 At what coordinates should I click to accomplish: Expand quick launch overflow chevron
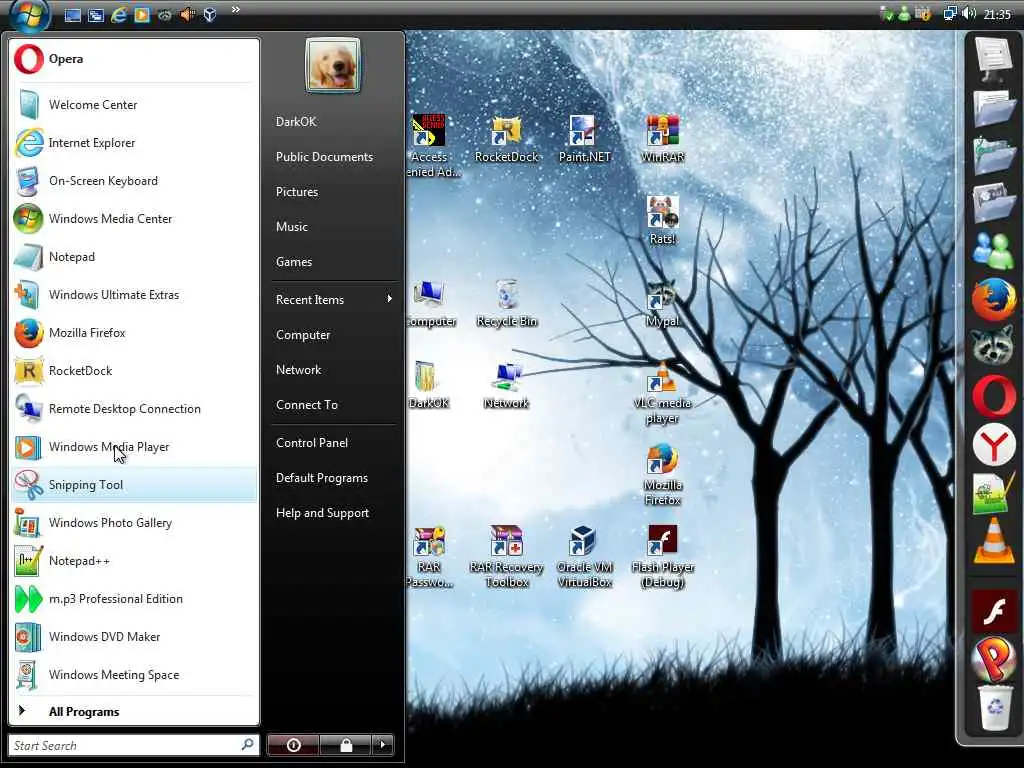236,10
